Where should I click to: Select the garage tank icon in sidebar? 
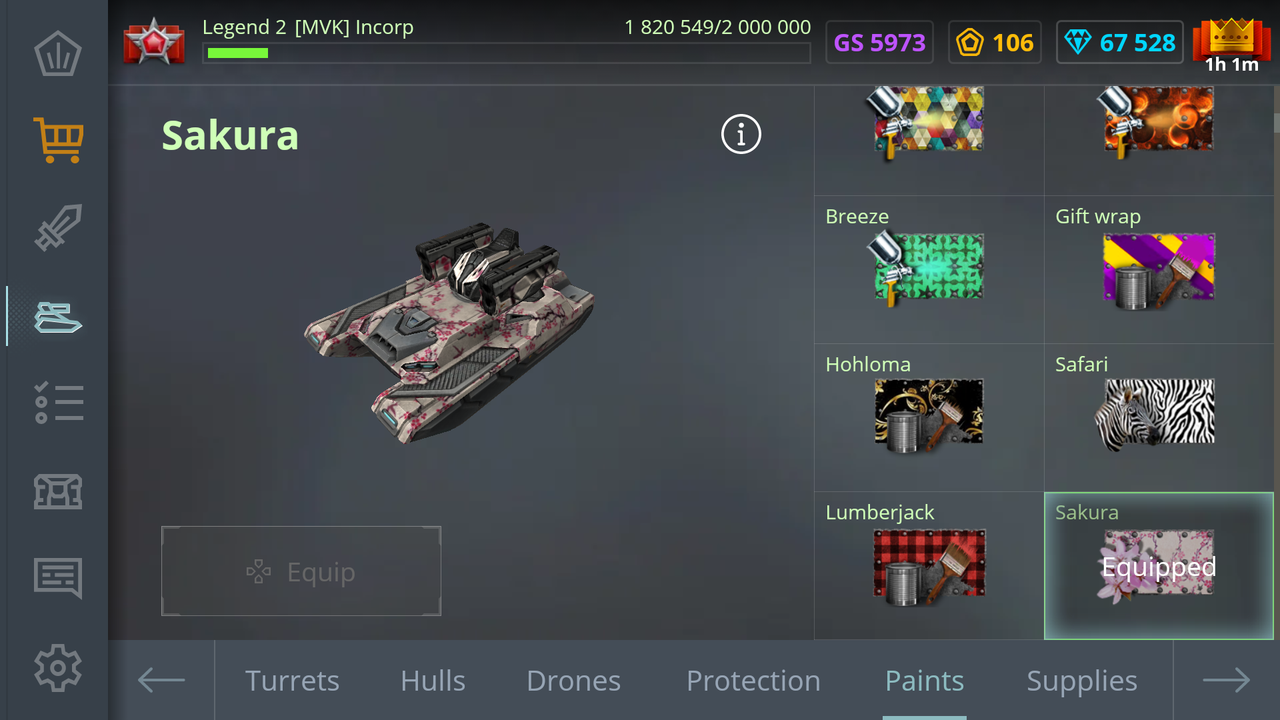(57, 316)
